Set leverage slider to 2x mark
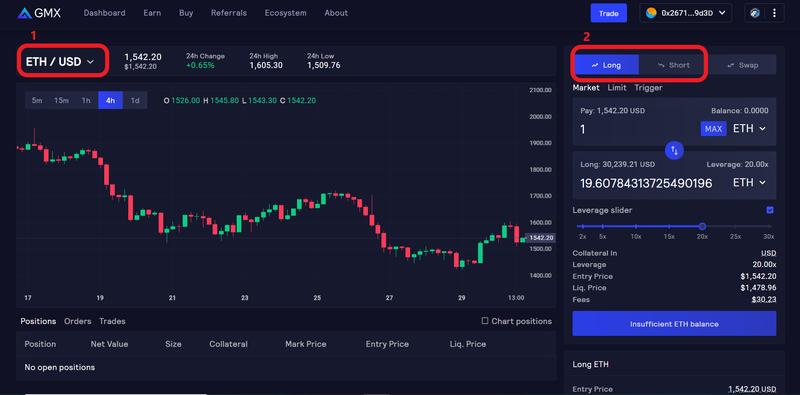 pos(583,226)
